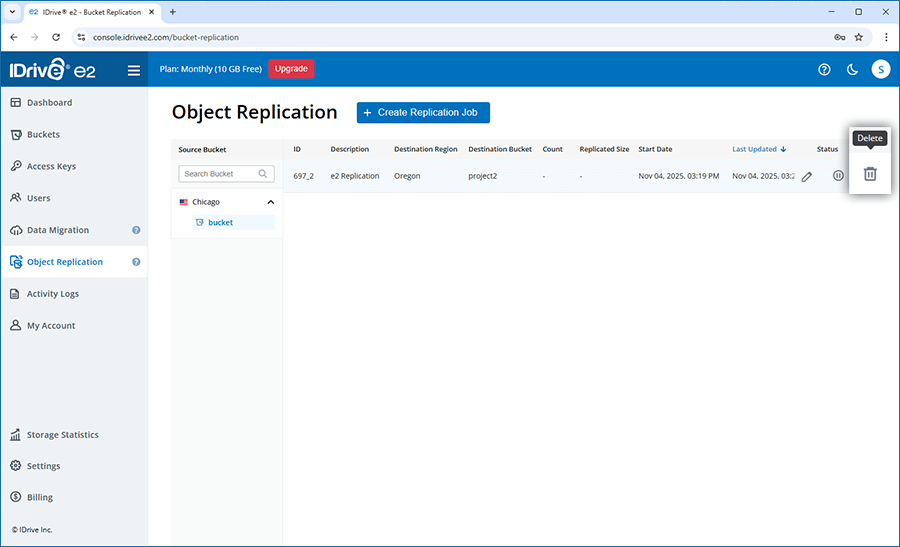Bookmark this page with the star icon
Screen dimensions: 900x547
(858, 37)
